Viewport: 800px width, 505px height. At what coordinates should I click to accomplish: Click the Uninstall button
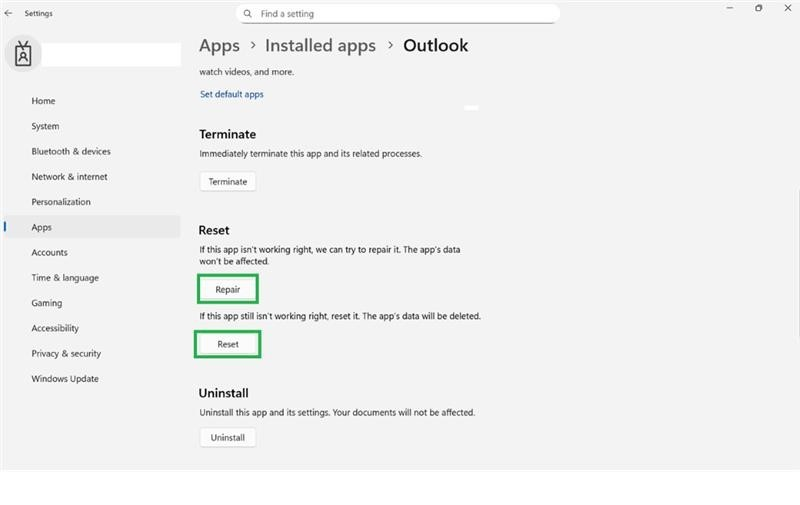point(228,438)
